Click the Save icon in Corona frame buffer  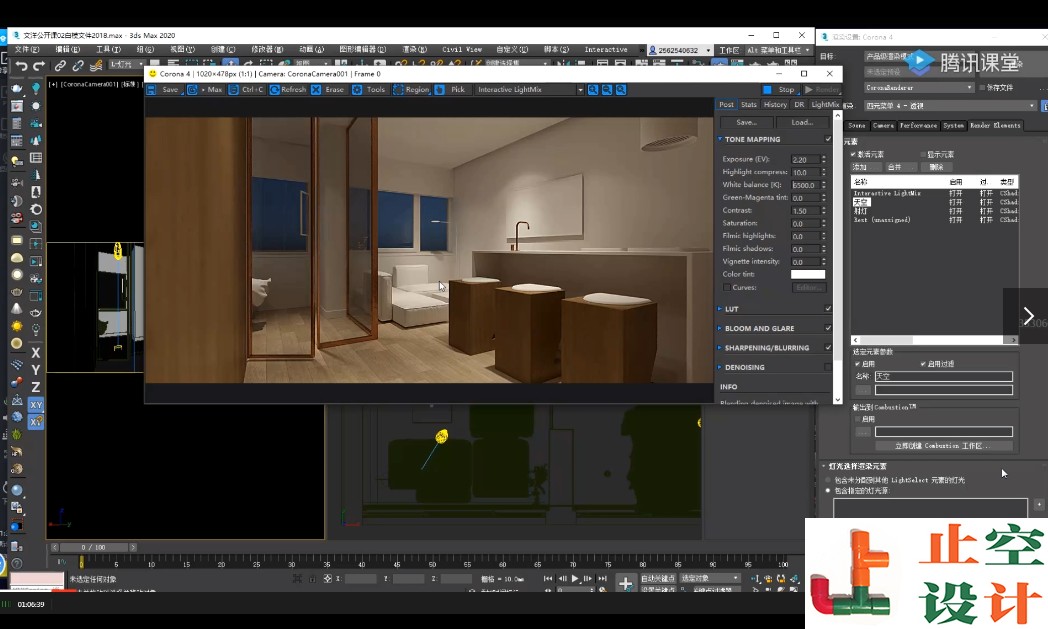[151, 90]
